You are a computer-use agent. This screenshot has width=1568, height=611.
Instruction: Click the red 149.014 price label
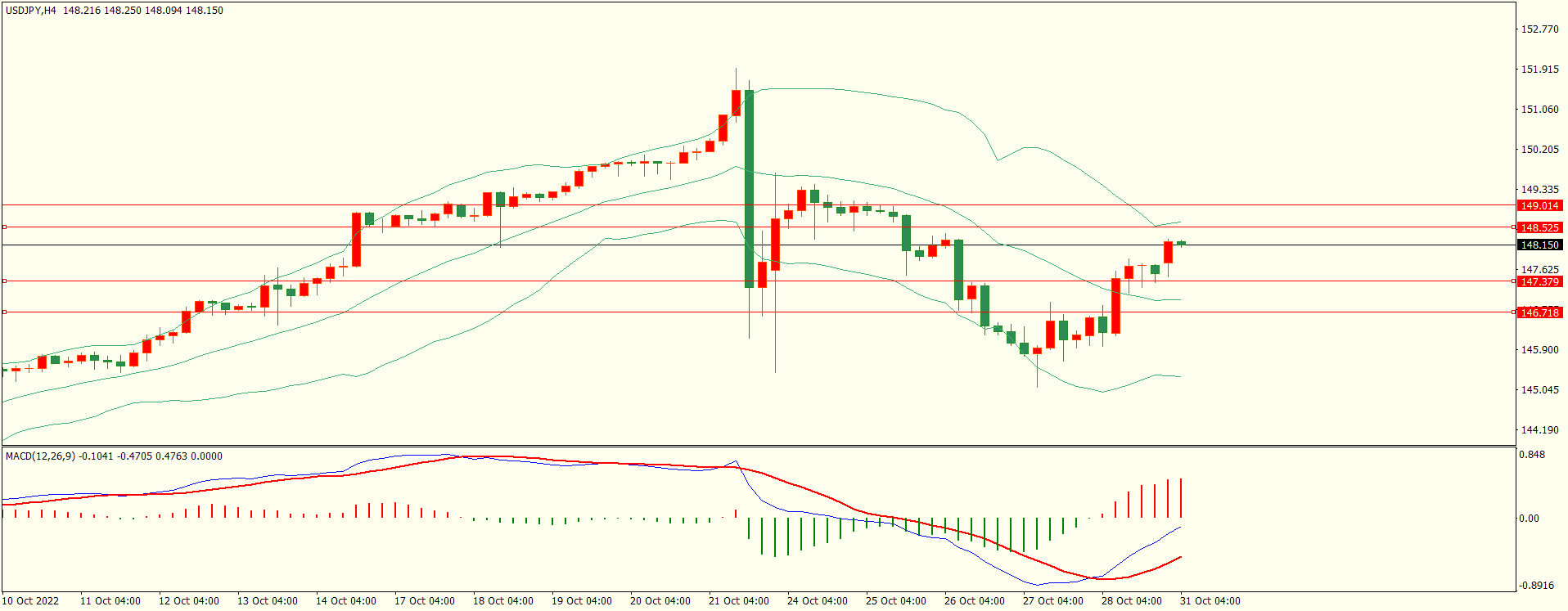point(1539,206)
